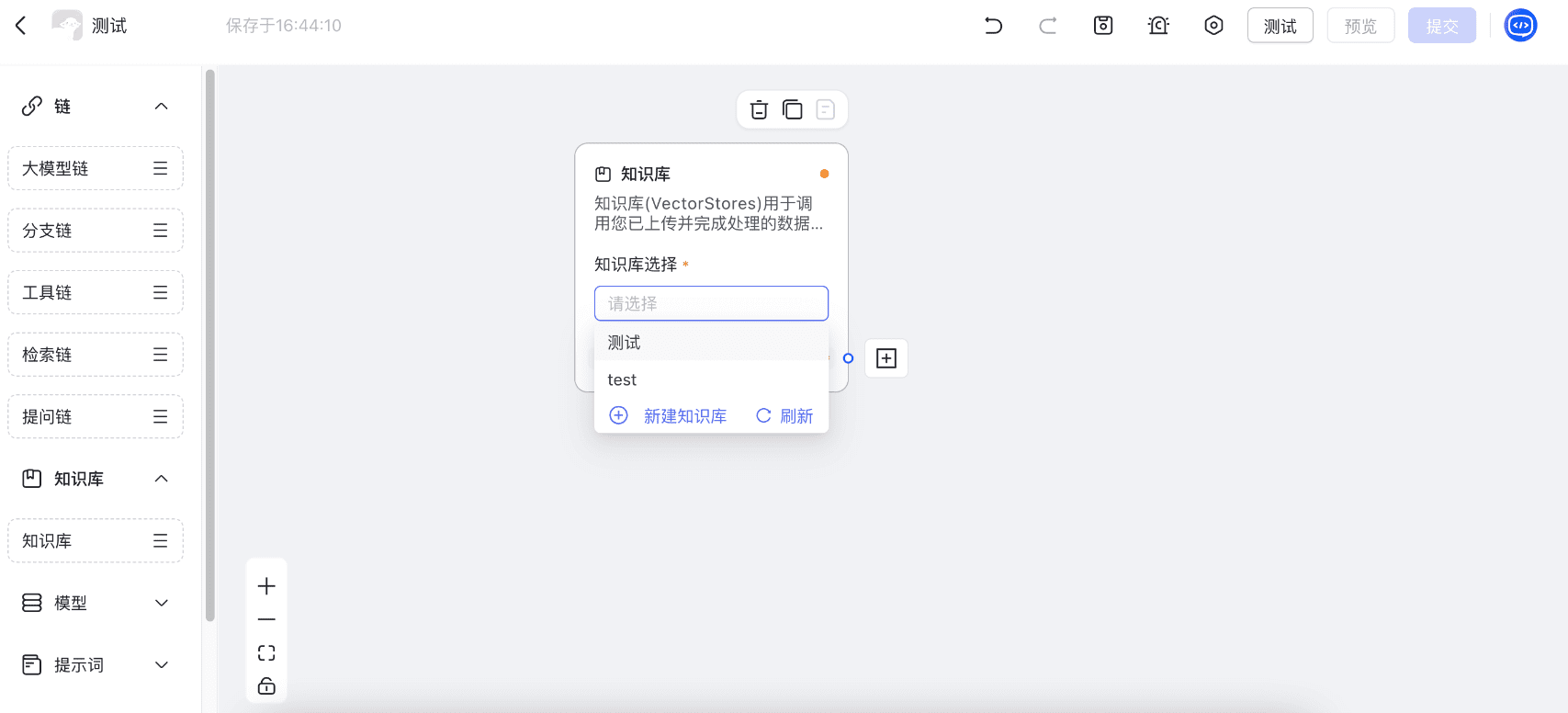The image size is (1568, 713).
Task: Click the 预览 button
Action: tap(1360, 26)
